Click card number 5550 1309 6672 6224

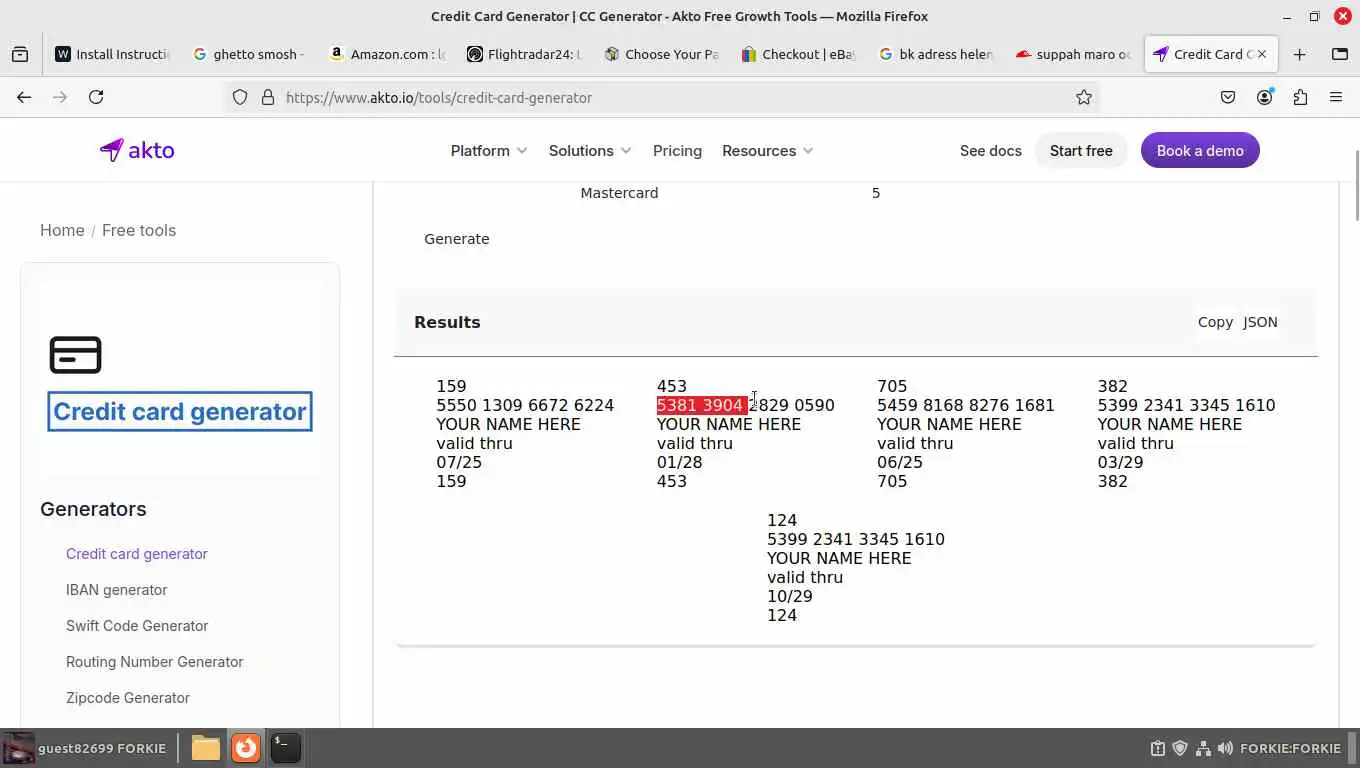(x=525, y=405)
